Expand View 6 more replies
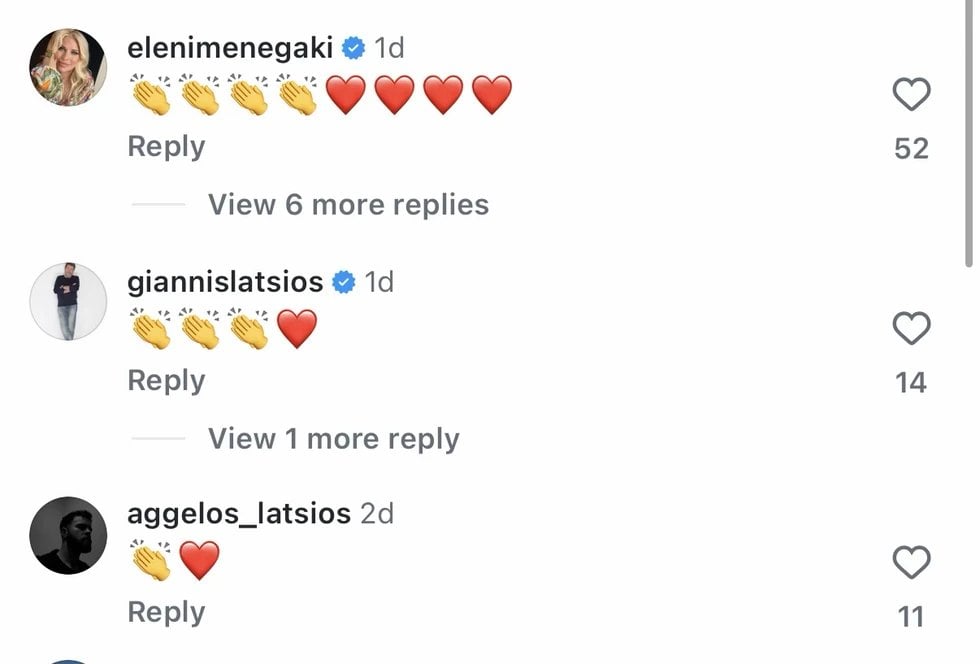The height and width of the screenshot is (664, 980). [348, 204]
